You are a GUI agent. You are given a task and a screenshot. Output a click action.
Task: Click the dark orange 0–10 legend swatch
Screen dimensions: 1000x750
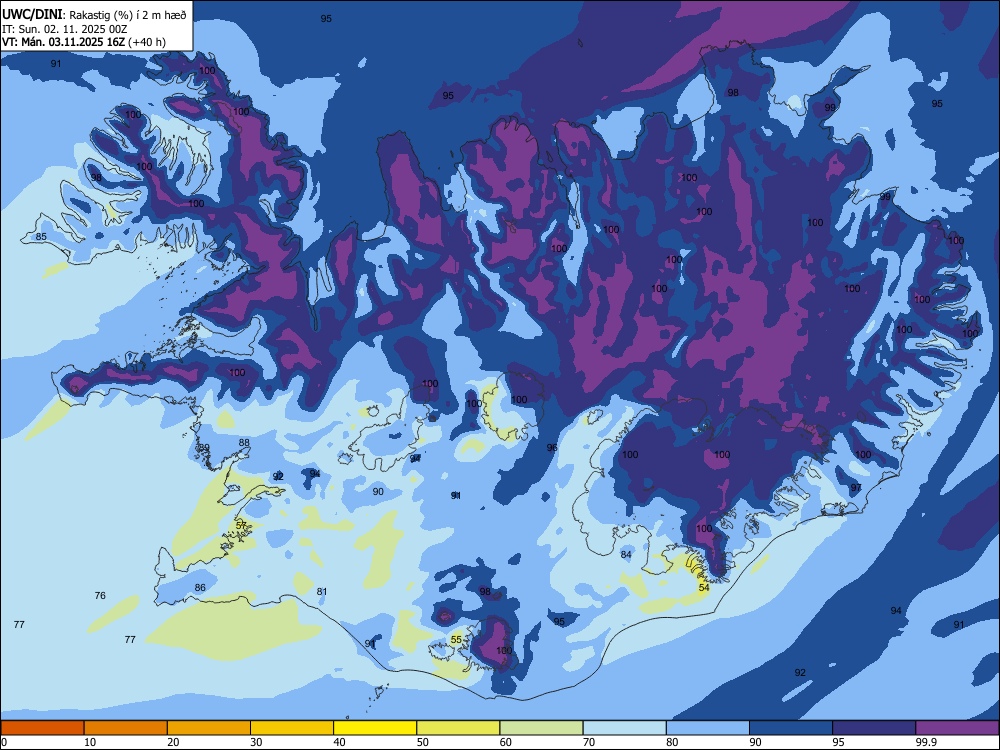pos(42,728)
